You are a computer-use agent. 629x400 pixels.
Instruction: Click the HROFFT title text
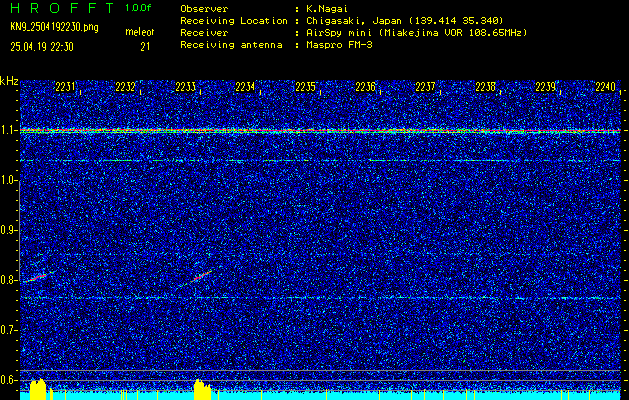coord(63,8)
